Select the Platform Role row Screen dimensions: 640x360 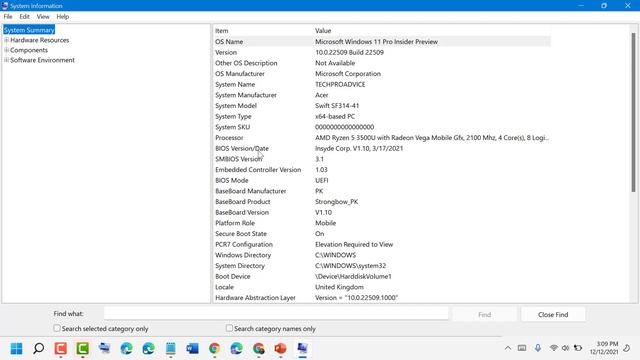382,223
